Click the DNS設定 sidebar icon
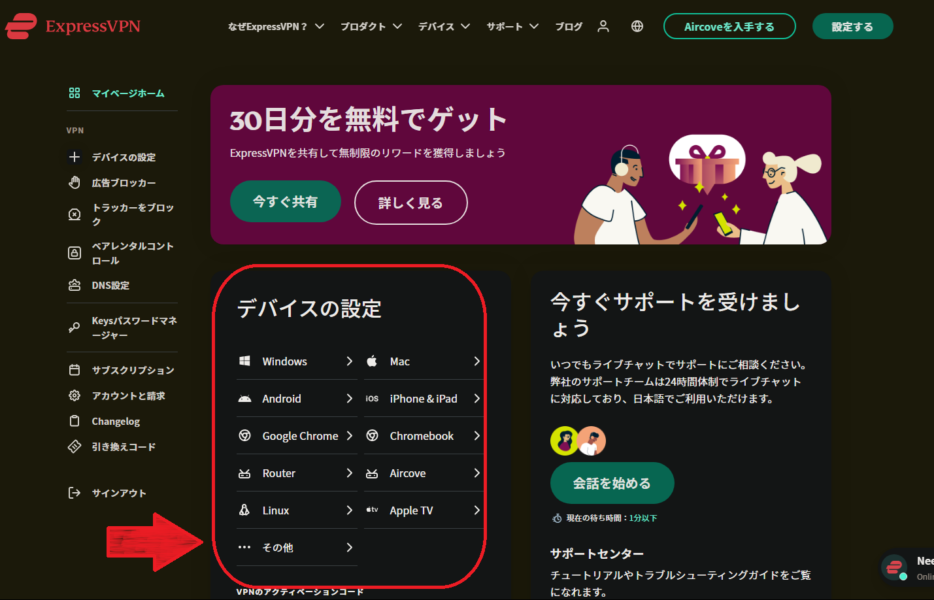The image size is (934, 600). tap(74, 285)
